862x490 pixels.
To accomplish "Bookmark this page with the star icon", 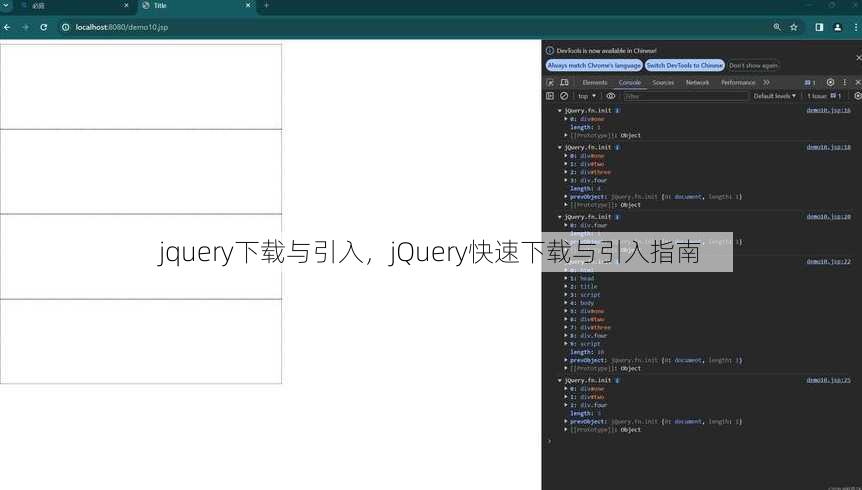I will tap(794, 27).
